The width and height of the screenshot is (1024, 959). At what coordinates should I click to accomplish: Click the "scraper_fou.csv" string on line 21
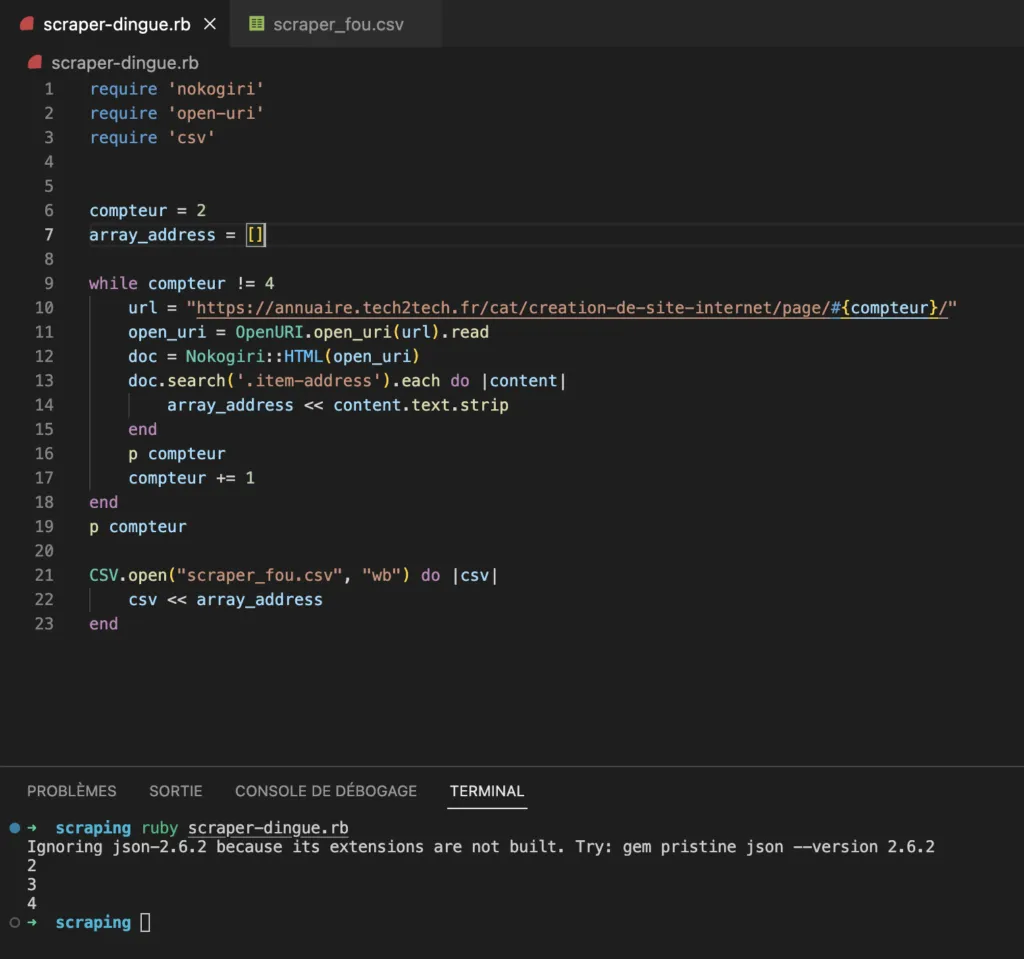(x=259, y=575)
